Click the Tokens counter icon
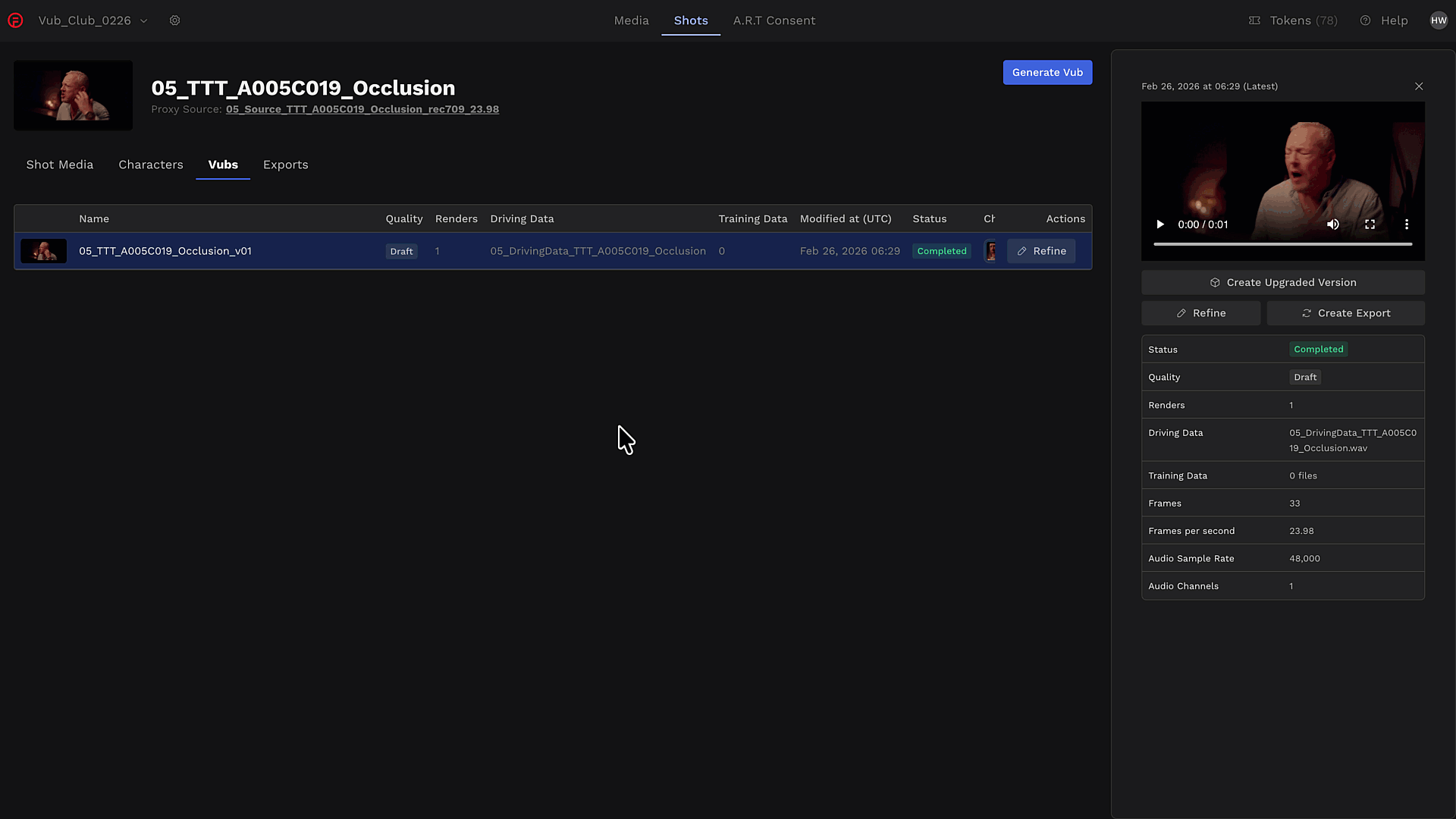Screen dimensions: 1456x819 pos(1254,20)
